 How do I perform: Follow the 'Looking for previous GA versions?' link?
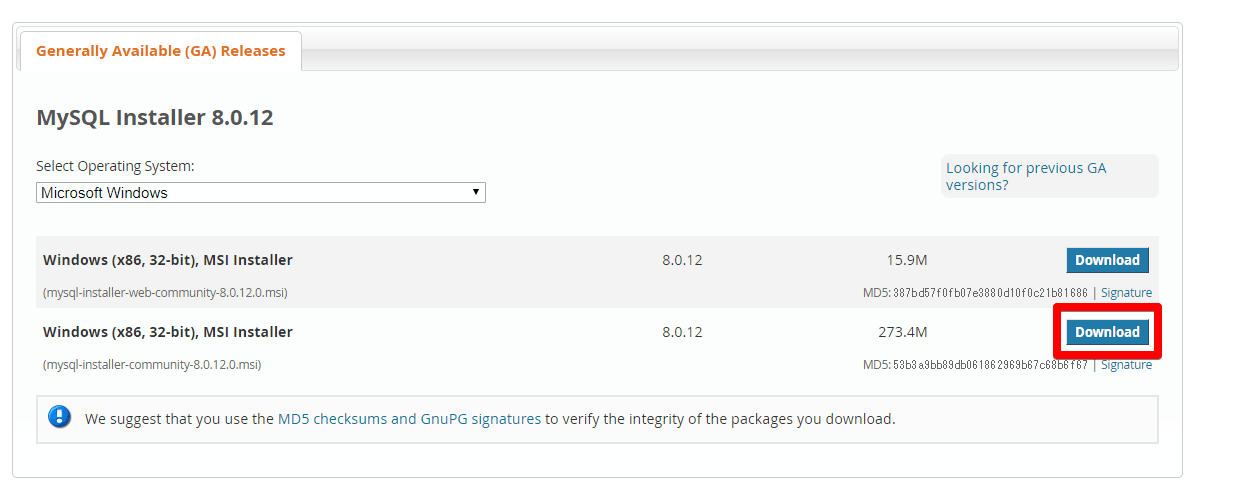click(1026, 176)
